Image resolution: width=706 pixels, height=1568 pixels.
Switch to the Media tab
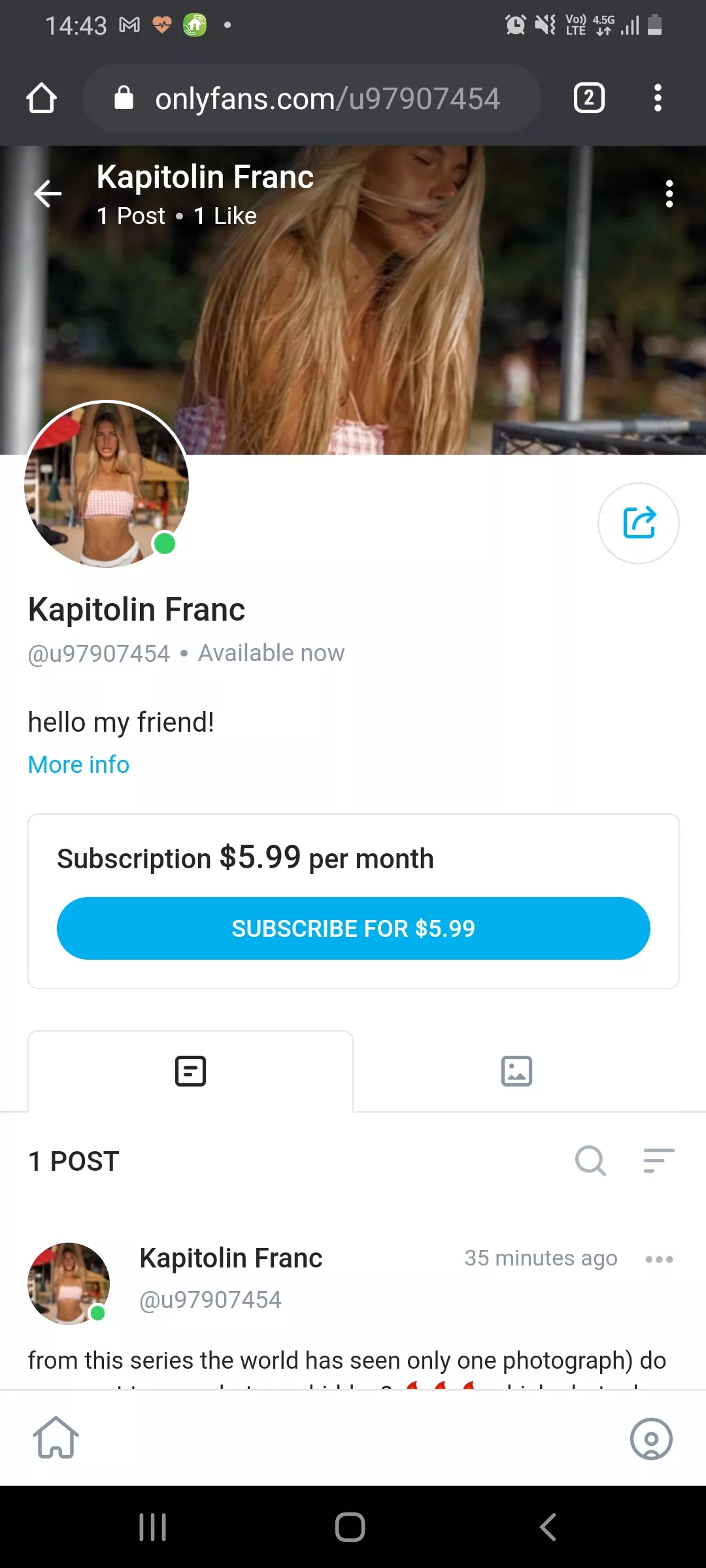[x=516, y=1071]
